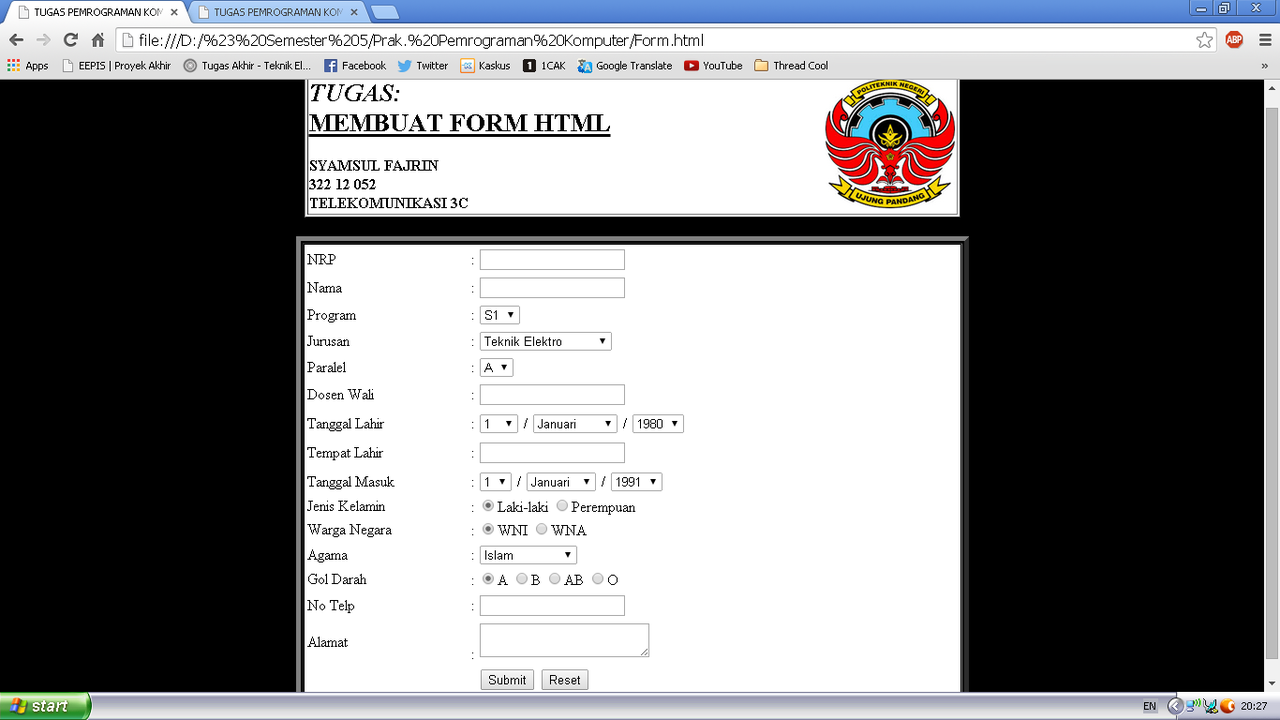The height and width of the screenshot is (720, 1280).
Task: Click the Politeknik Negeri Ujung Pandang logo
Action: tap(890, 145)
